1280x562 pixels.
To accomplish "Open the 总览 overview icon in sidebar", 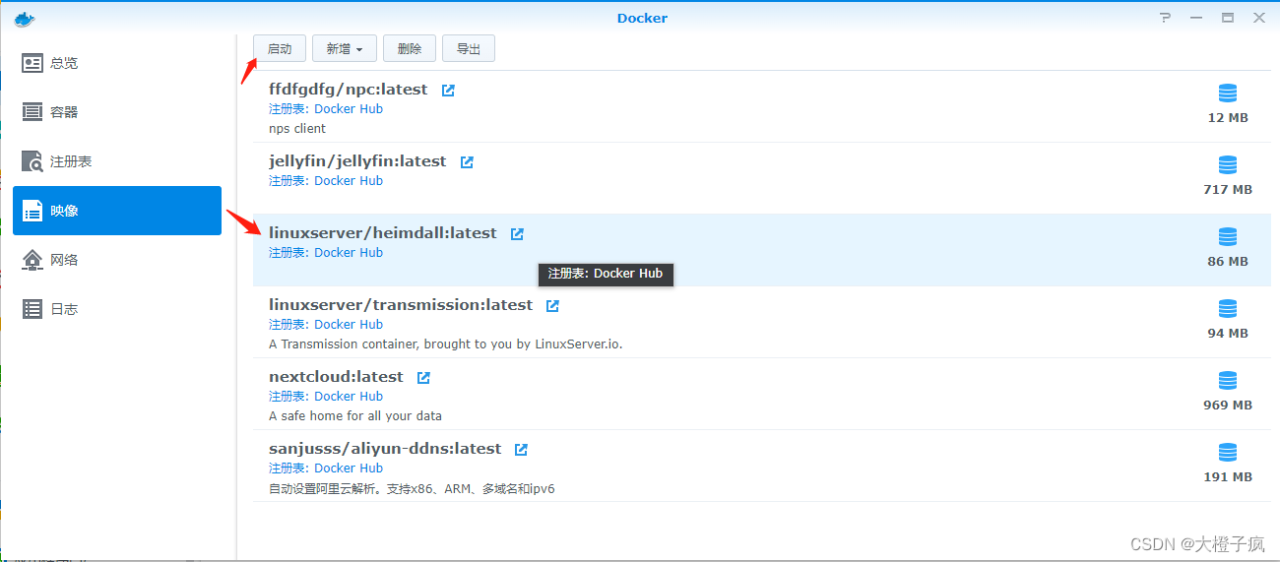I will 33,63.
